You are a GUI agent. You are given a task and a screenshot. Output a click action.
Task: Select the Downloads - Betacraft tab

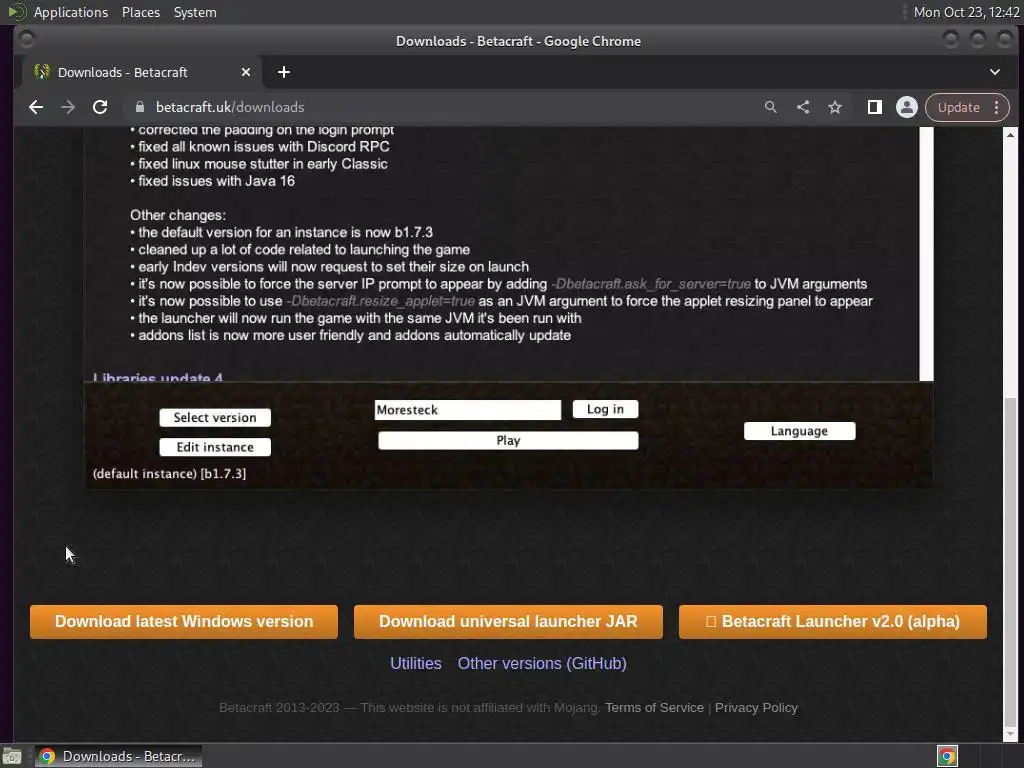[142, 72]
